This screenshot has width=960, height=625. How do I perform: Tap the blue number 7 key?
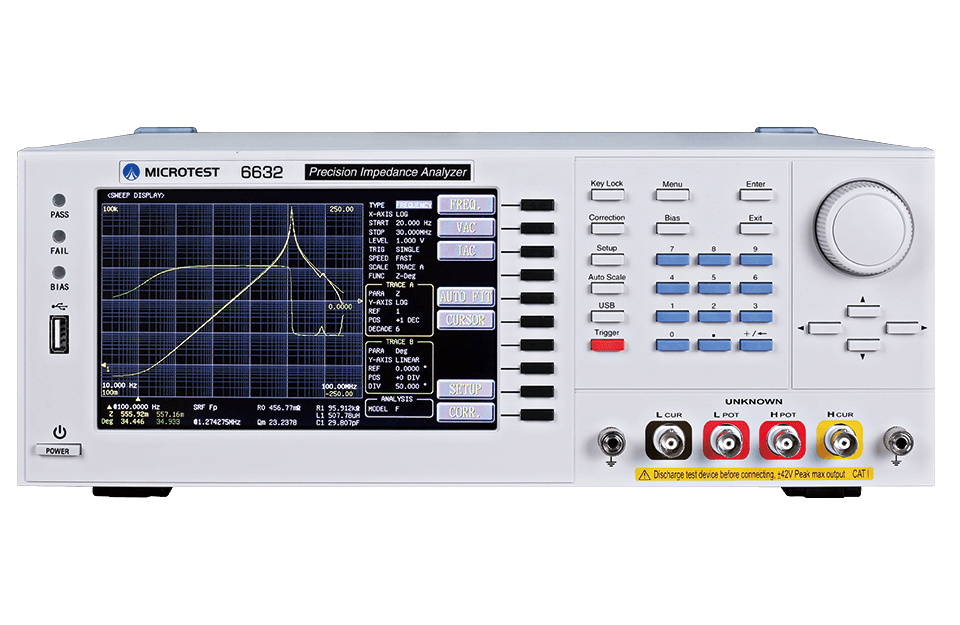click(x=672, y=260)
